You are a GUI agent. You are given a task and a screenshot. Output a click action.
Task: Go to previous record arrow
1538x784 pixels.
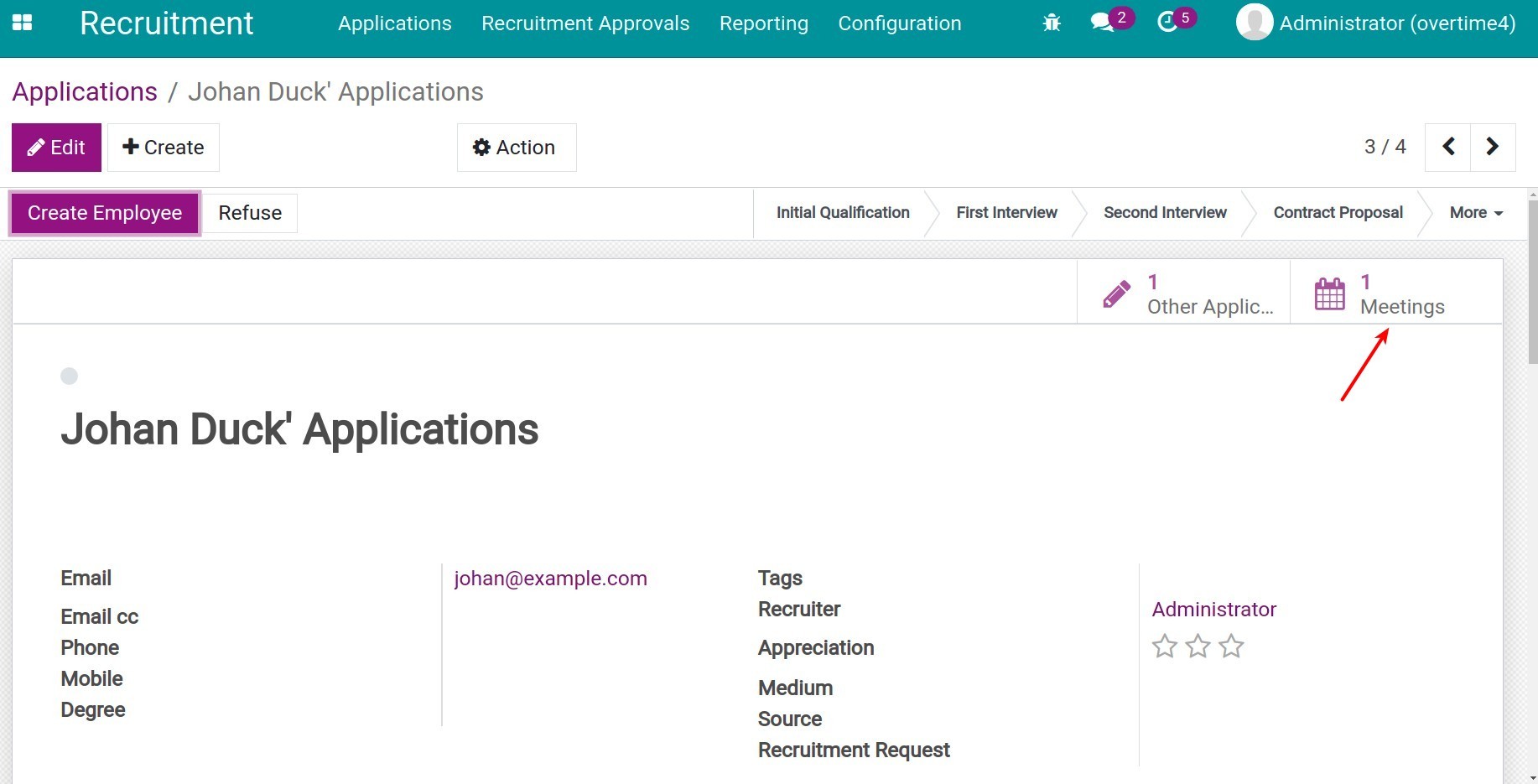1447,147
